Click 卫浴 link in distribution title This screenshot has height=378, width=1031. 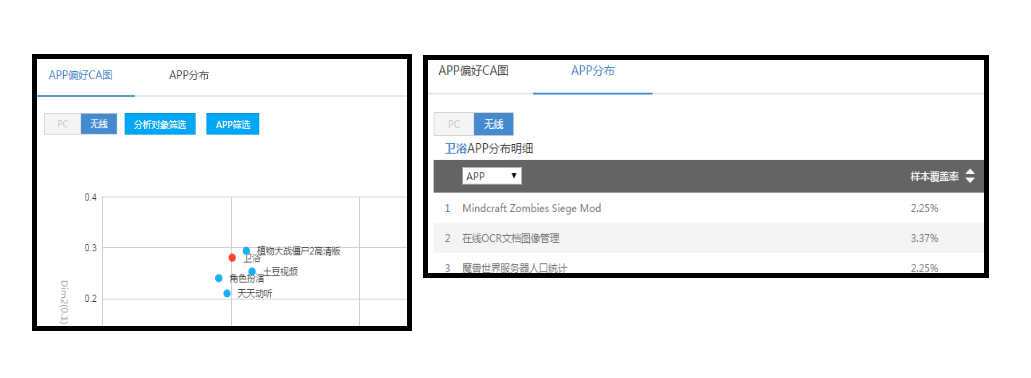pyautogui.click(x=456, y=149)
